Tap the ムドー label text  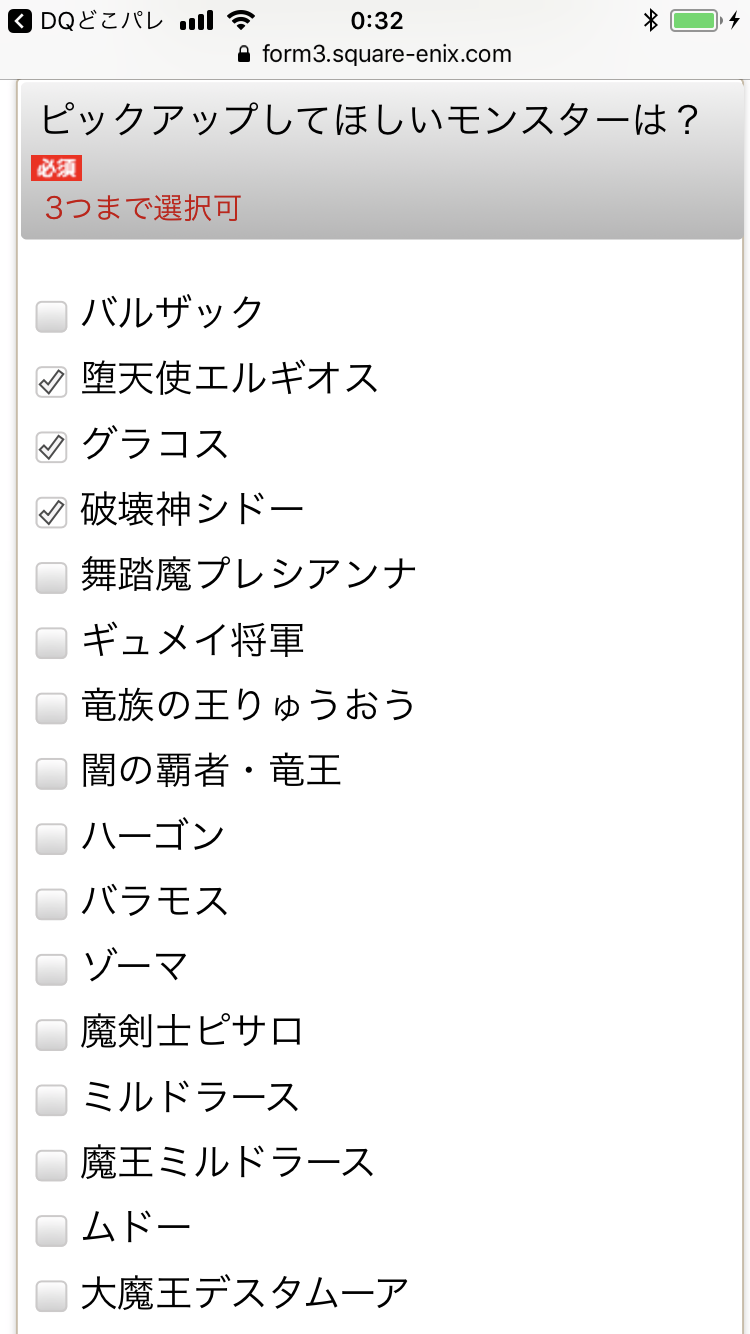136,1229
